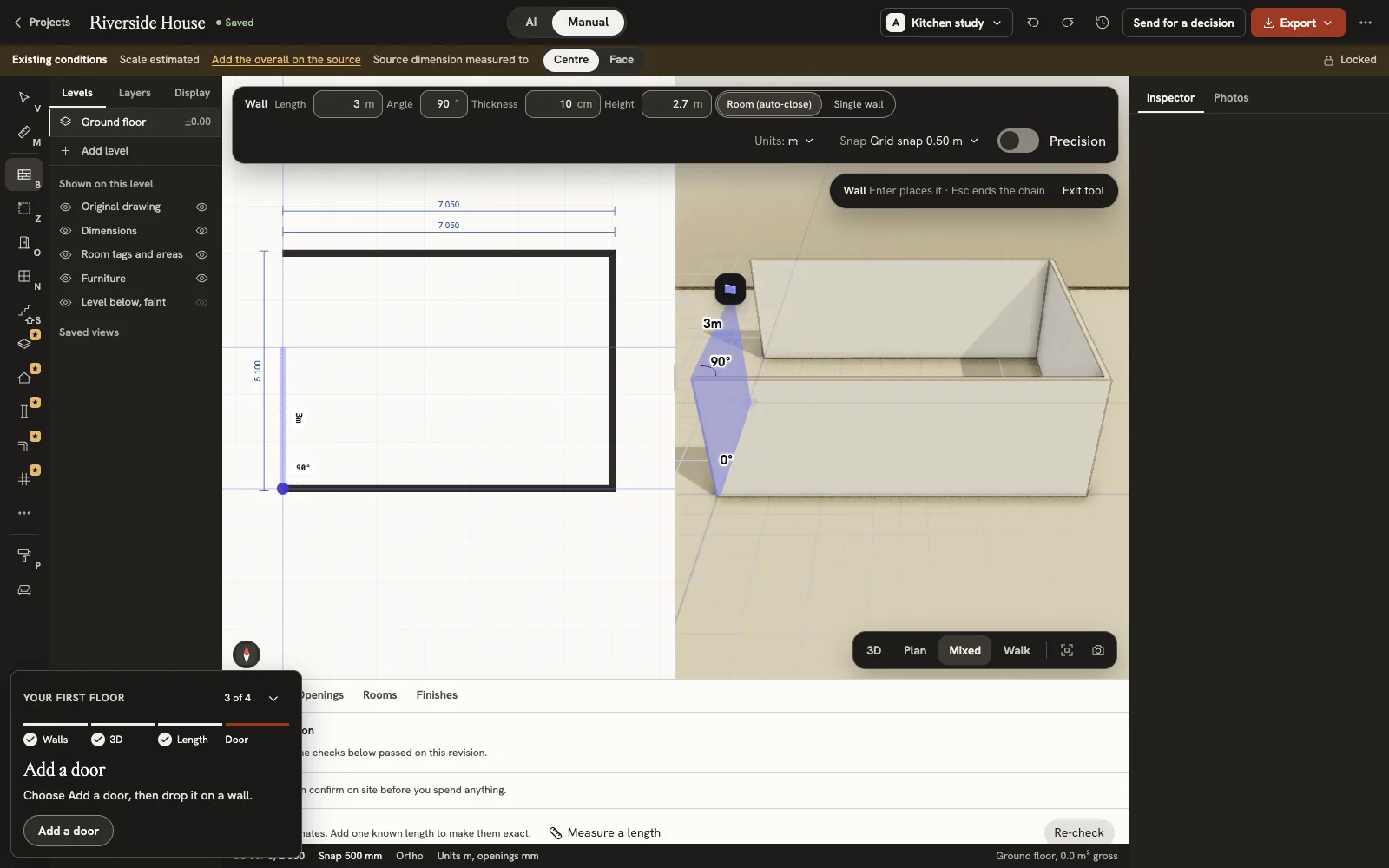Screen dimensions: 1389x868
Task: Toggle visibility of Dimensions layer
Action: point(201,231)
